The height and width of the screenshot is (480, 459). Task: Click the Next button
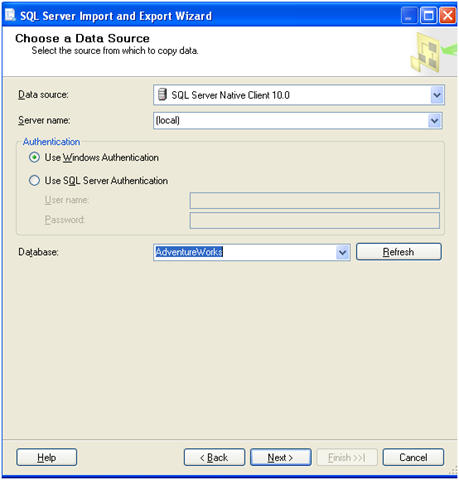(281, 457)
